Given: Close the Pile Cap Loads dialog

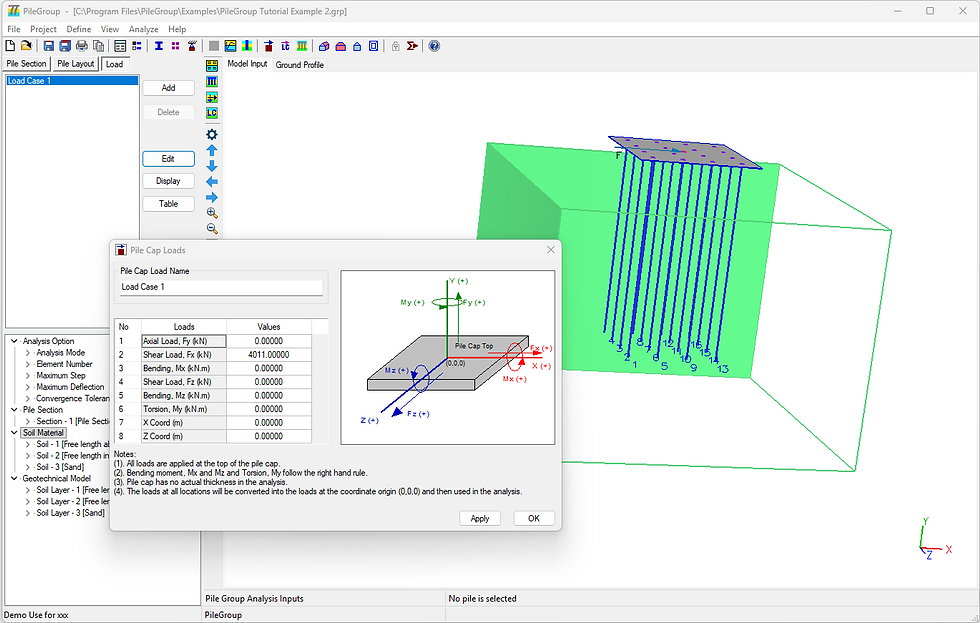Looking at the screenshot, I should click(x=551, y=250).
